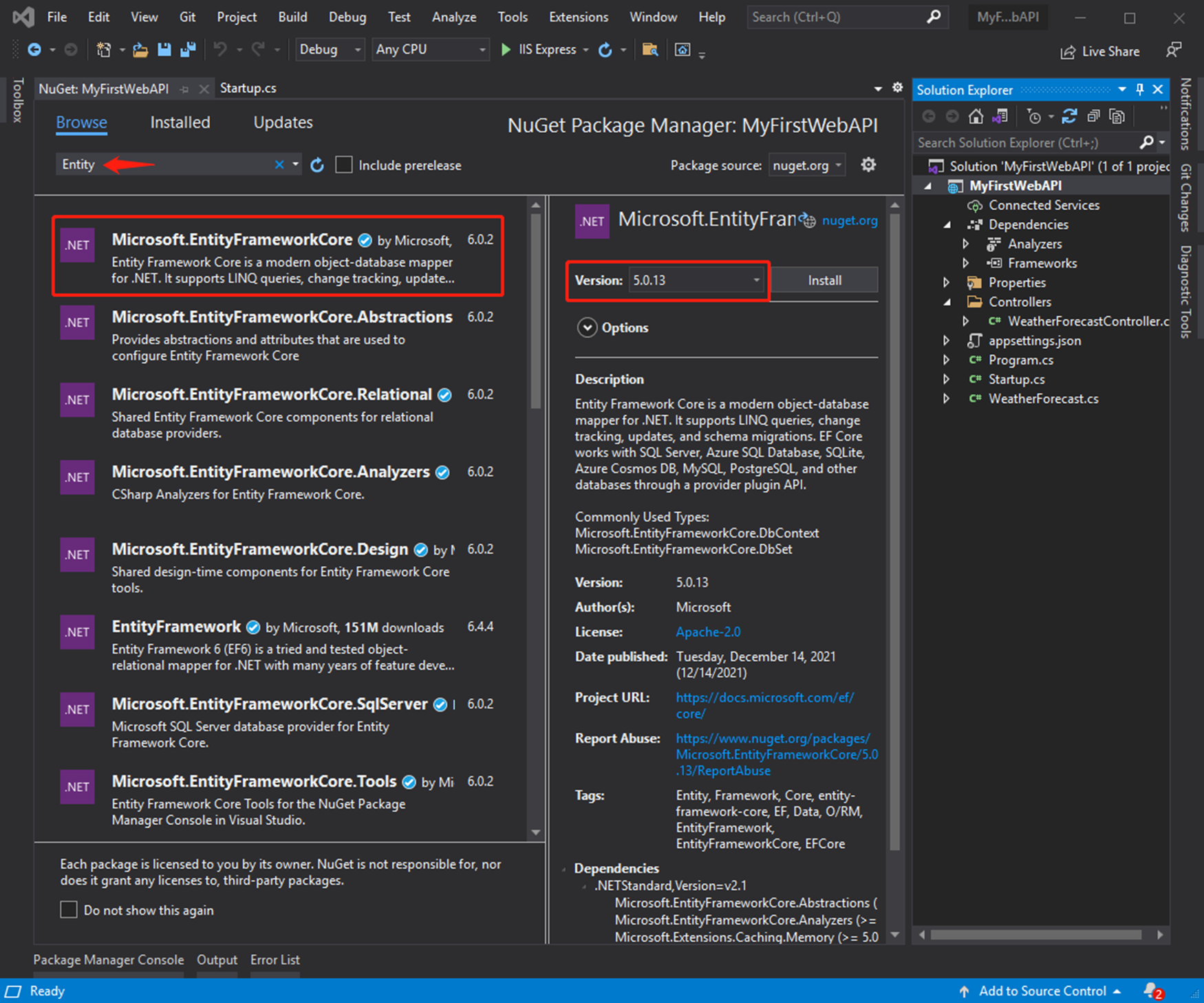Open the IIS Express target dropdown arrow

click(x=585, y=50)
